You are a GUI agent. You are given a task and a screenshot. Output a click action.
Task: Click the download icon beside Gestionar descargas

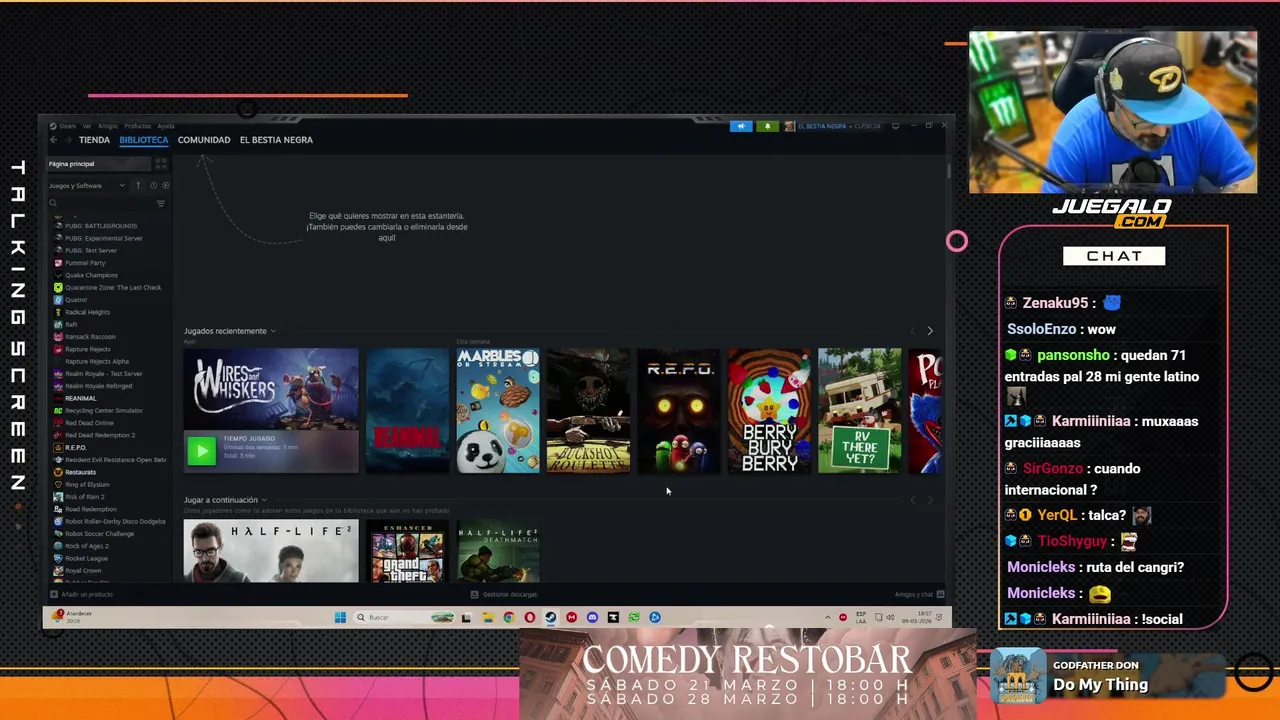(475, 594)
